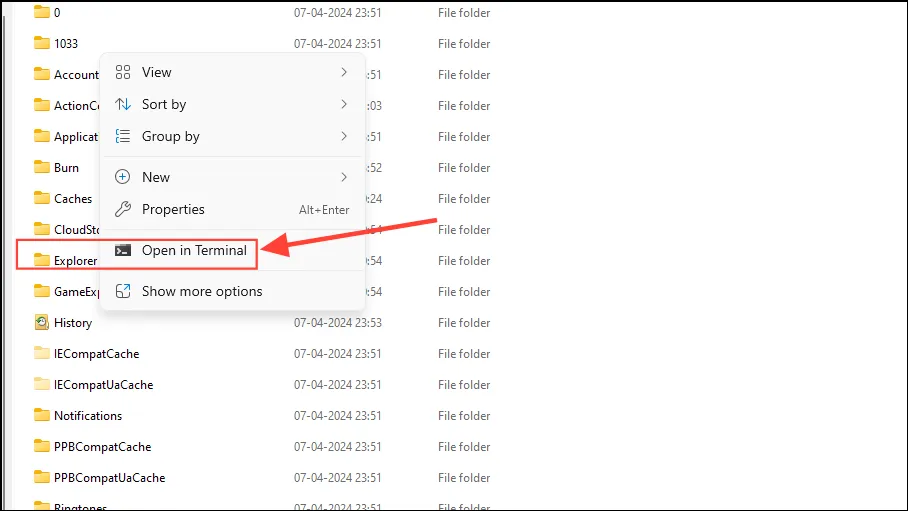Choose New in the context menu
The width and height of the screenshot is (908, 511).
point(232,177)
